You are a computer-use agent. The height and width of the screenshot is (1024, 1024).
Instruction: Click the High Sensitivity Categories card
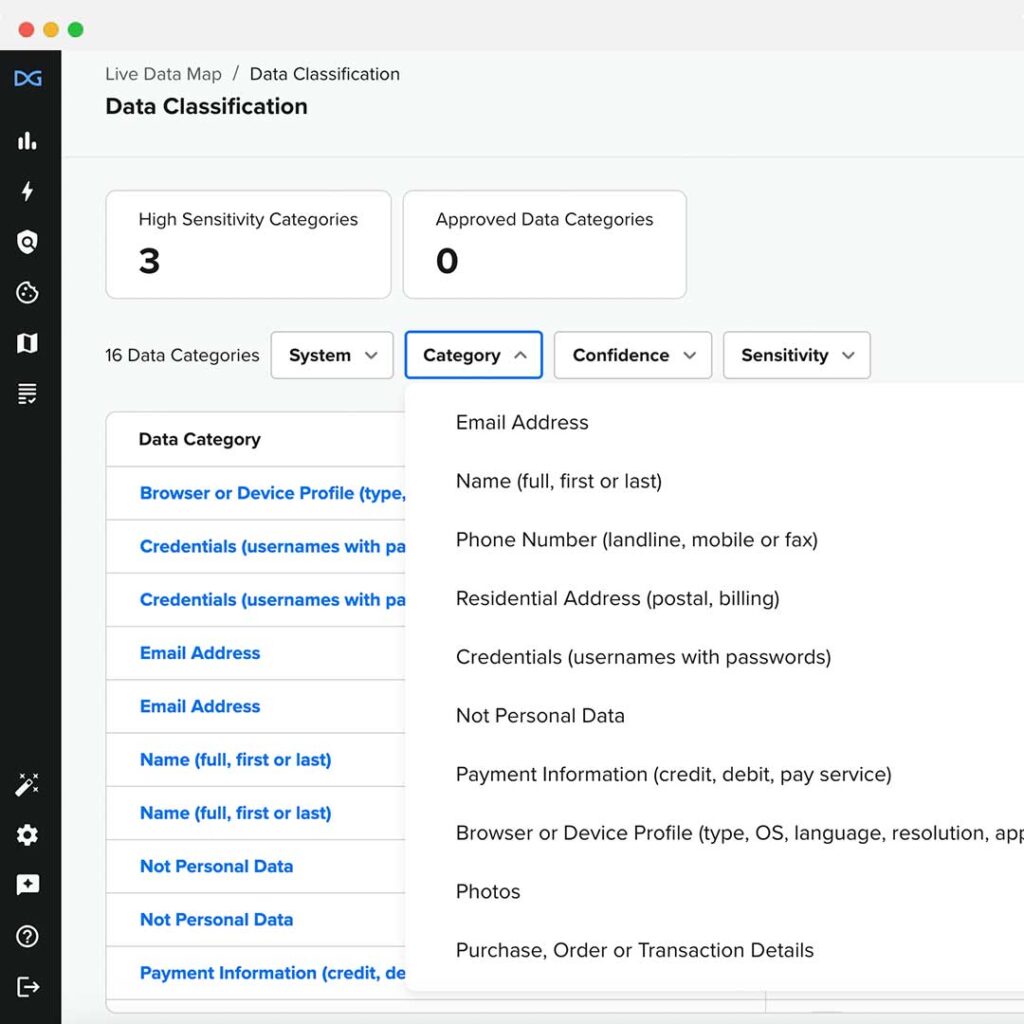247,243
